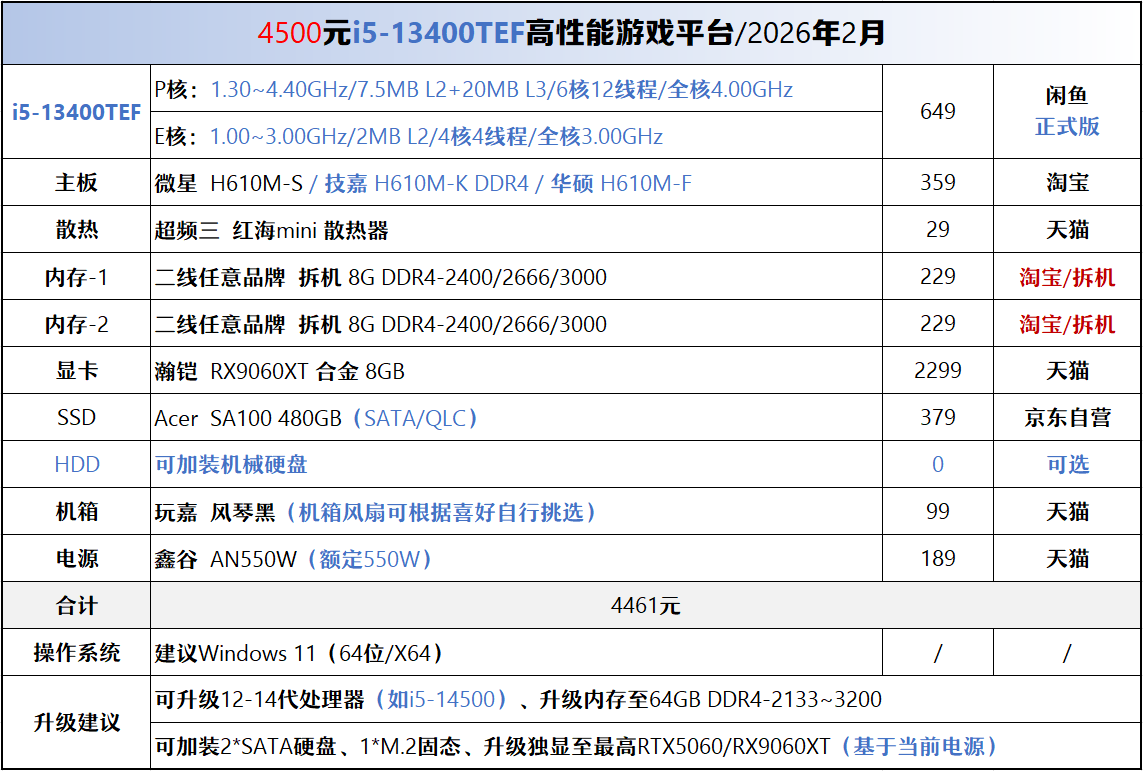Select the 升级建议 row label
Image resolution: width=1143 pixels, height=771 pixels.
77,722
